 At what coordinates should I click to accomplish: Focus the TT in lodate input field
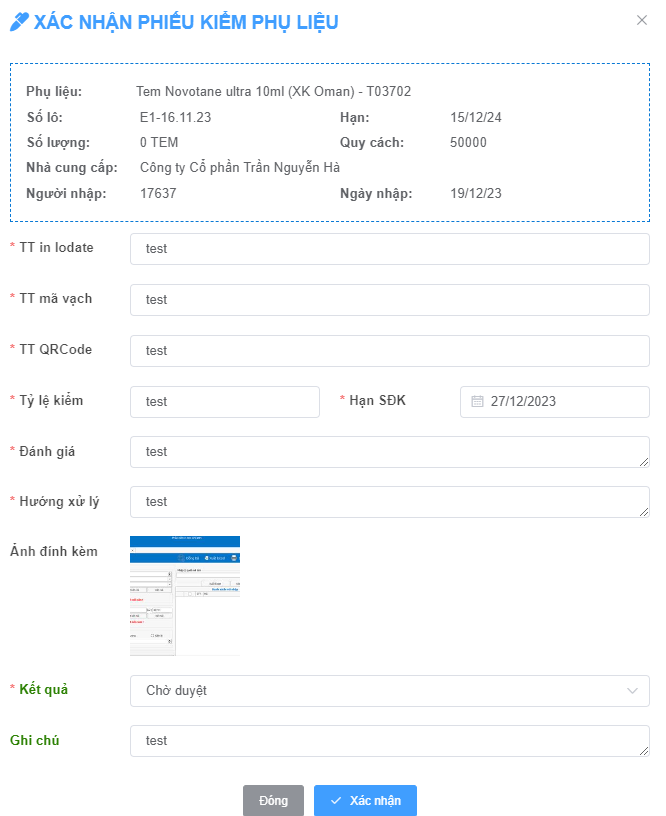click(389, 248)
